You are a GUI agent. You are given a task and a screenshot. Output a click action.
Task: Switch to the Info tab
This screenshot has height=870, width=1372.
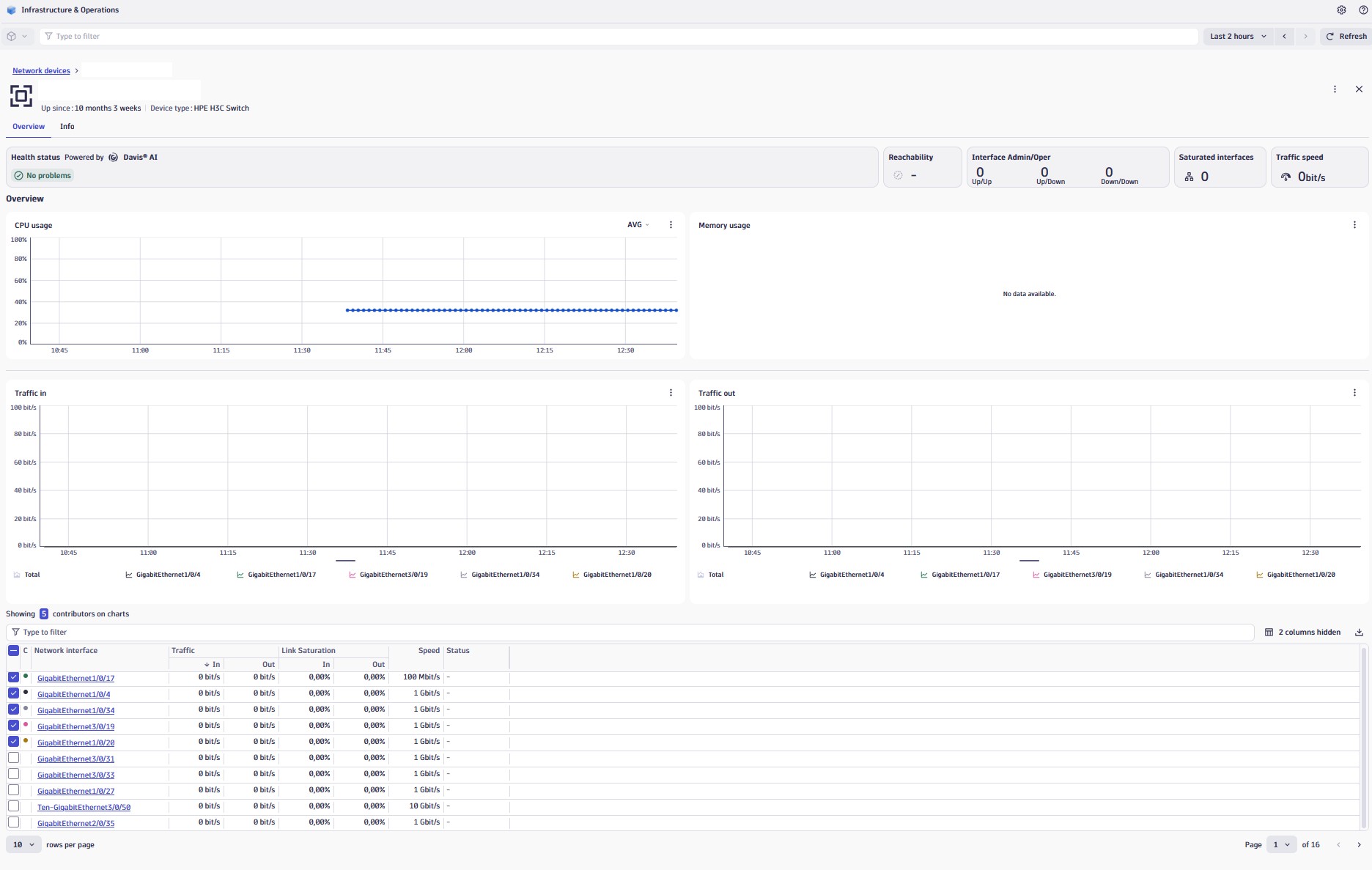[67, 127]
